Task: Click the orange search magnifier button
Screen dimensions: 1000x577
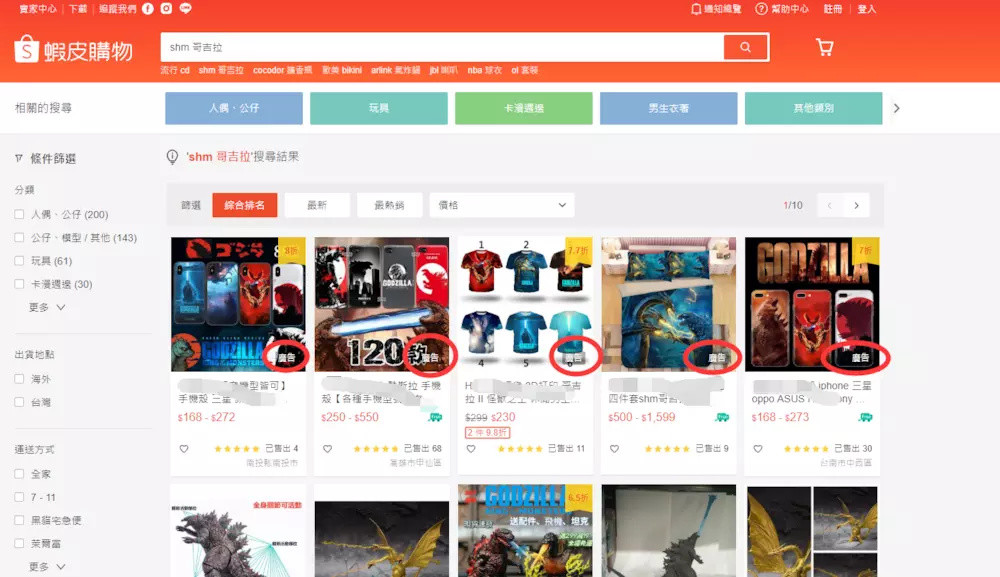Action: click(745, 47)
